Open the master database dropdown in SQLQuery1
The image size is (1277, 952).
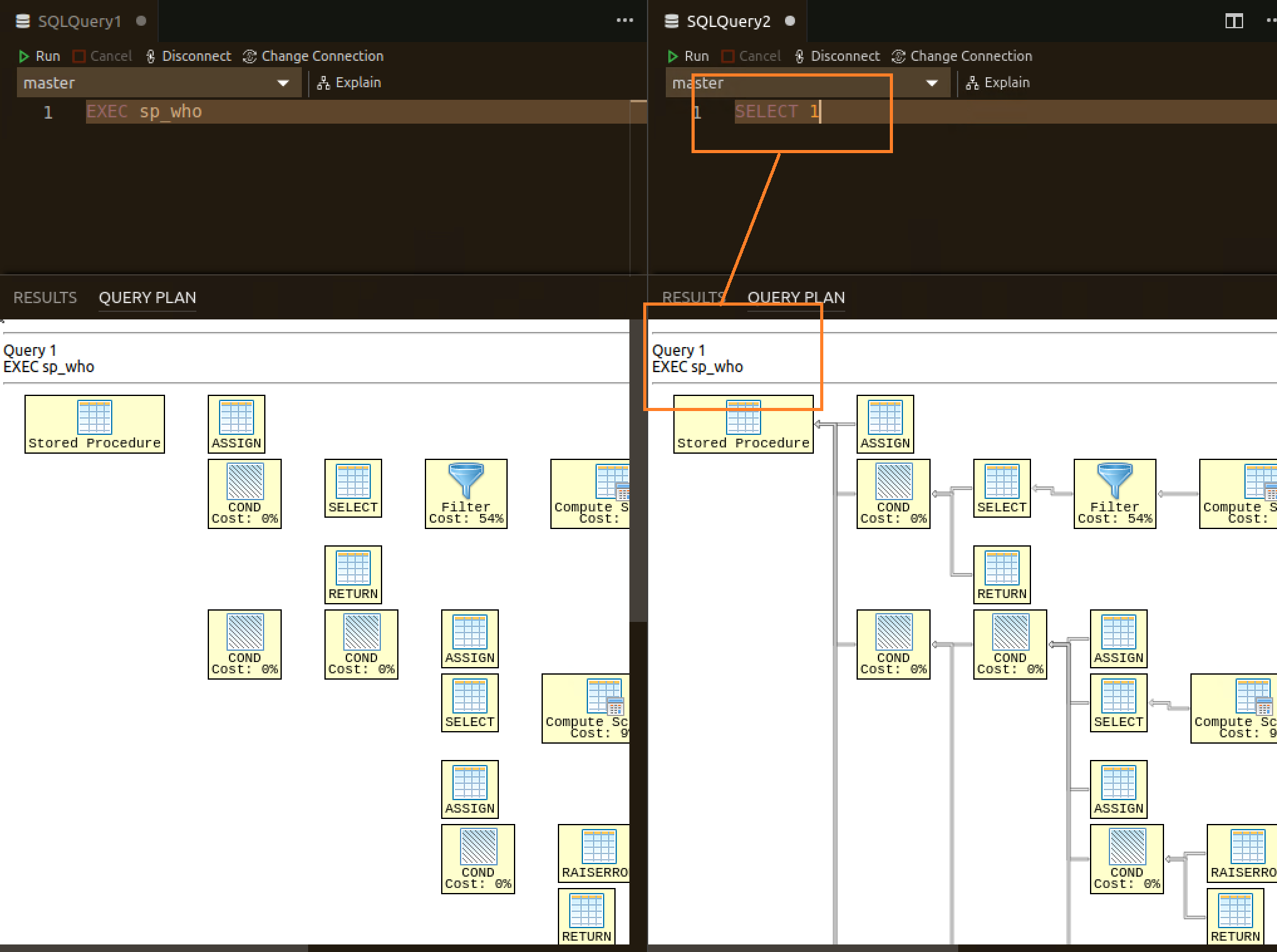tap(282, 82)
